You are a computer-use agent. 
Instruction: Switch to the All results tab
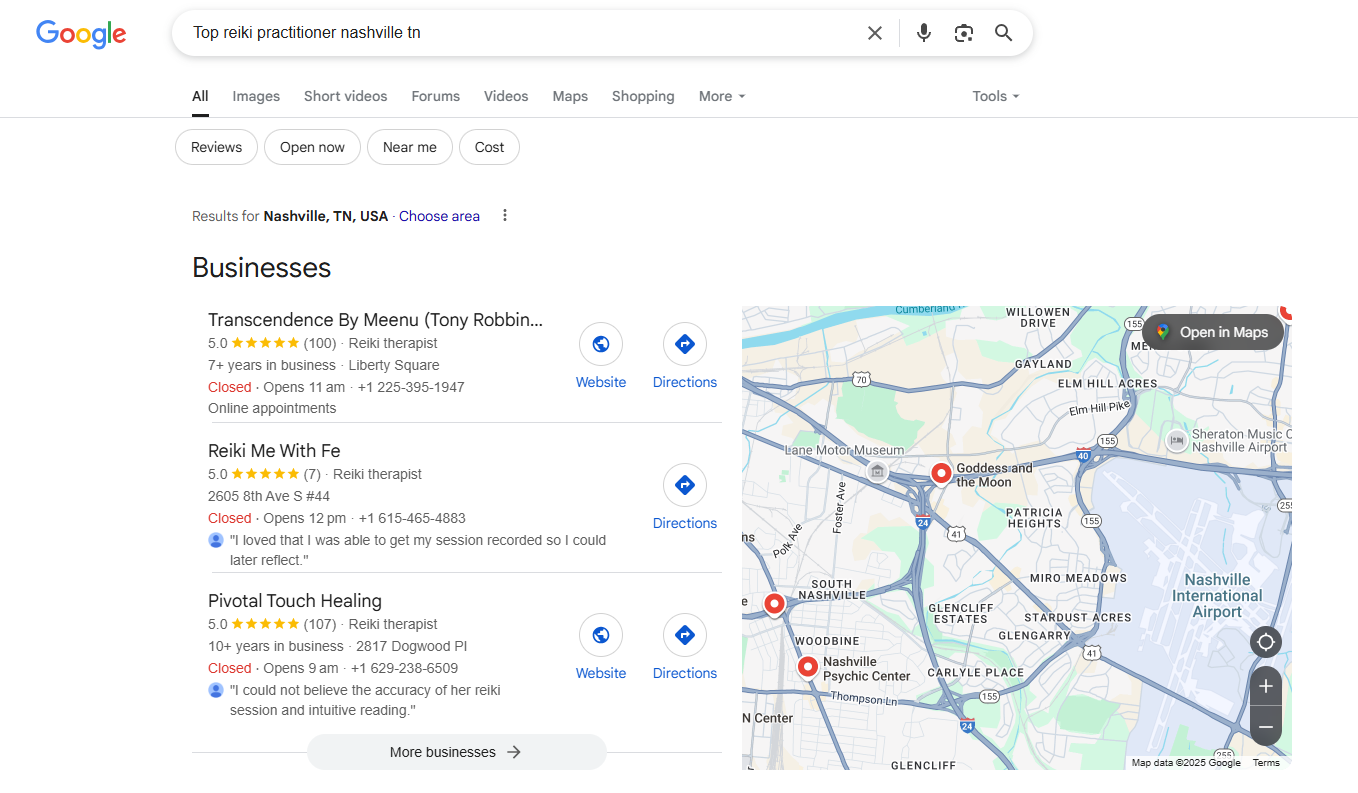click(x=200, y=96)
